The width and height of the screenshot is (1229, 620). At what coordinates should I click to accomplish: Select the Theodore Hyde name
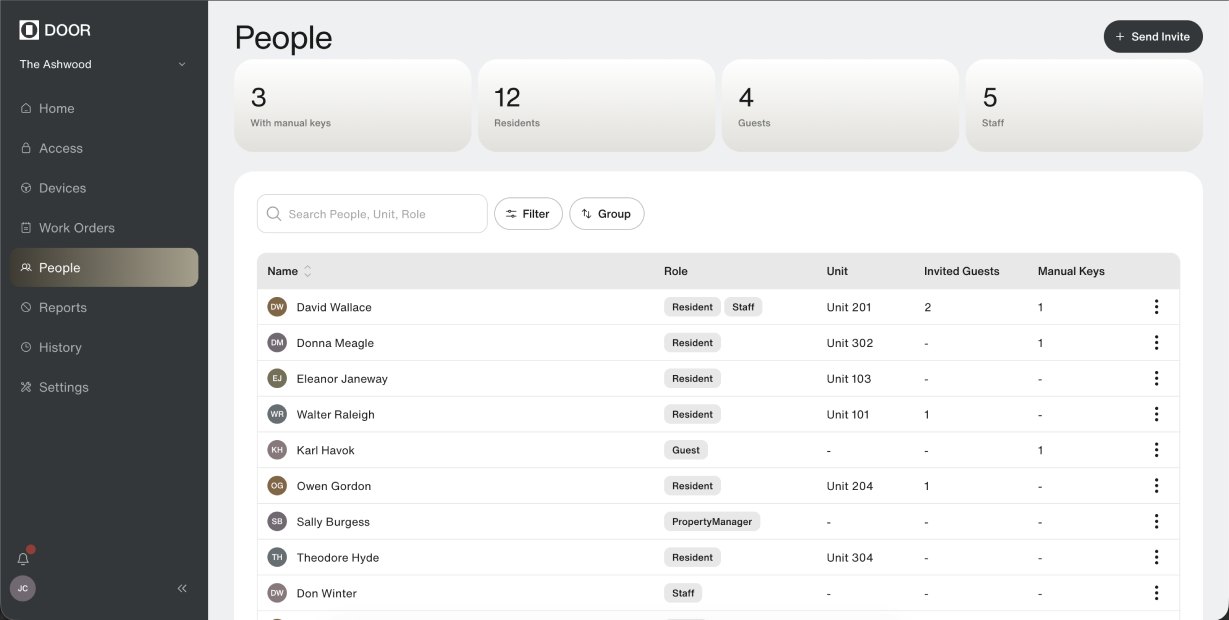(338, 557)
